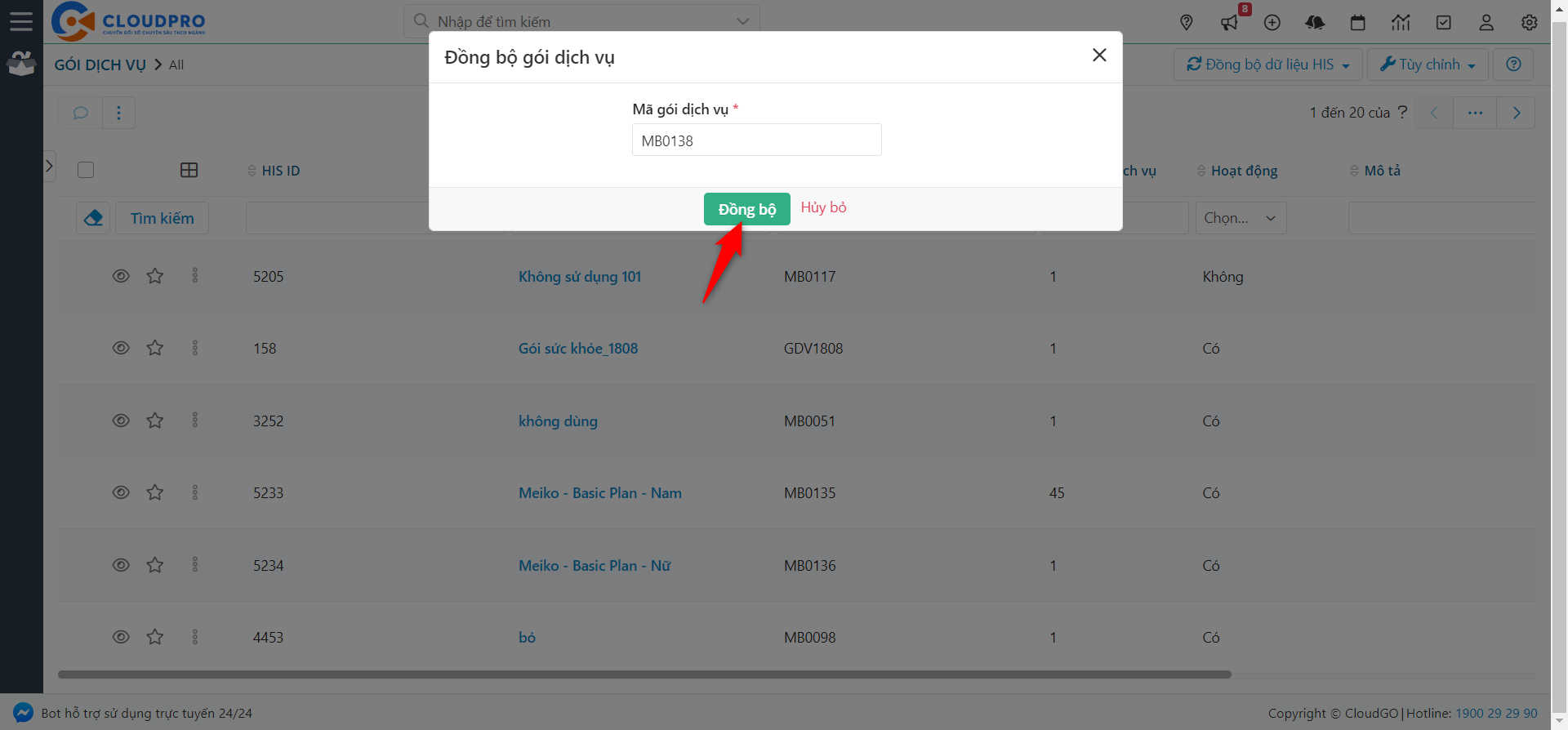Open the không dùng package link
1568x730 pixels.
(558, 421)
